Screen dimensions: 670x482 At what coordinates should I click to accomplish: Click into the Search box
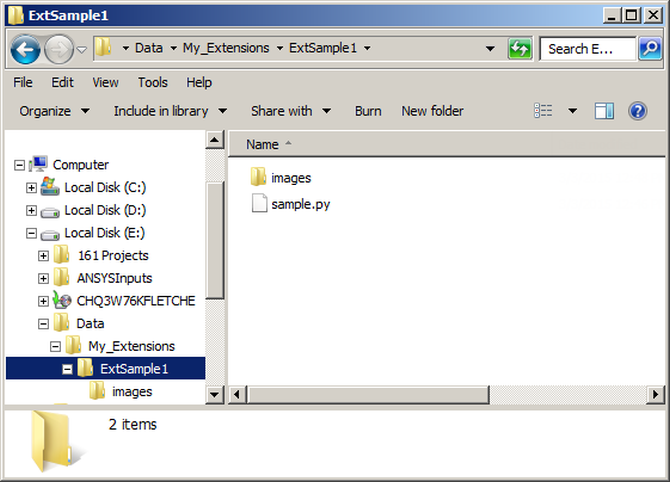(x=587, y=49)
